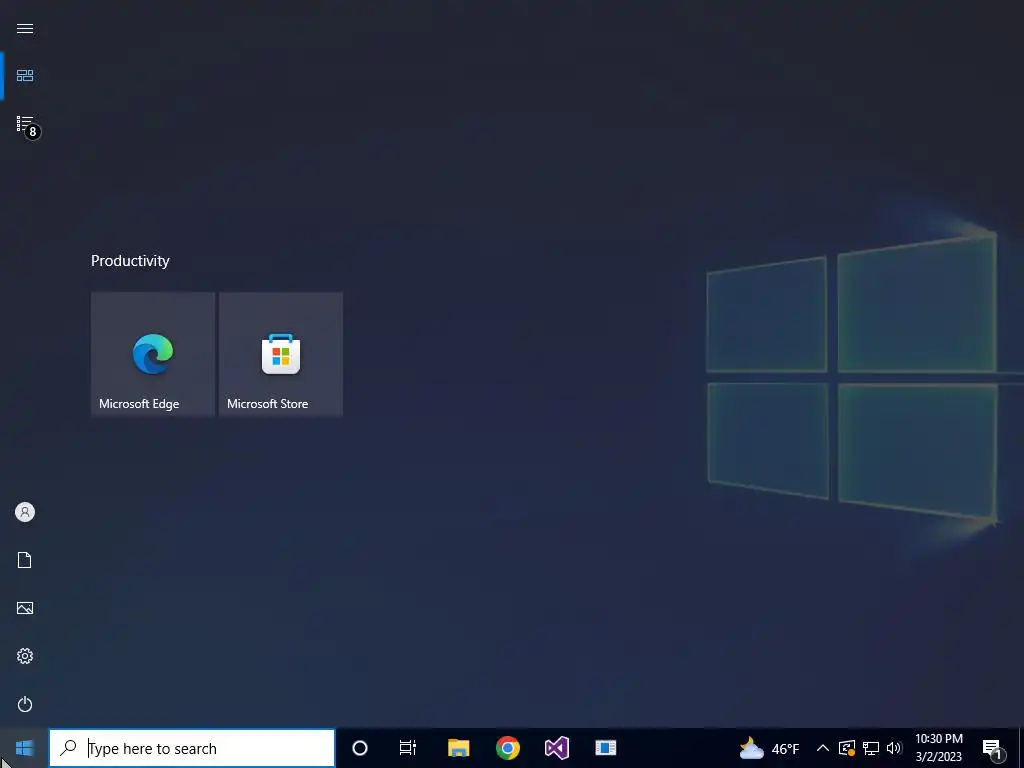Open Cortana circle icon on taskbar

(x=360, y=748)
